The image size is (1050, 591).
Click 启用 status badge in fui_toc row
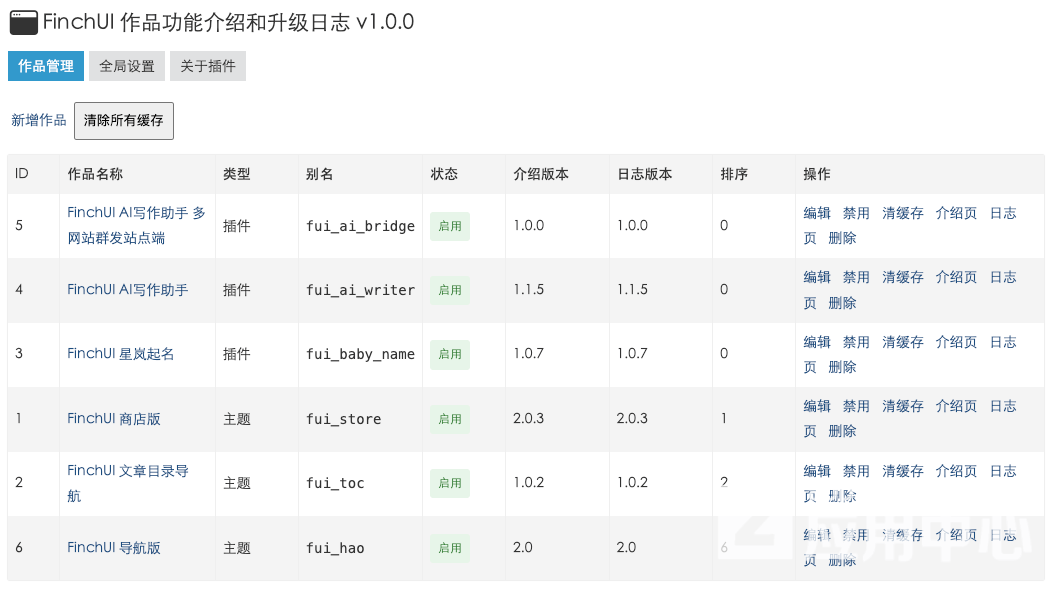tap(450, 483)
